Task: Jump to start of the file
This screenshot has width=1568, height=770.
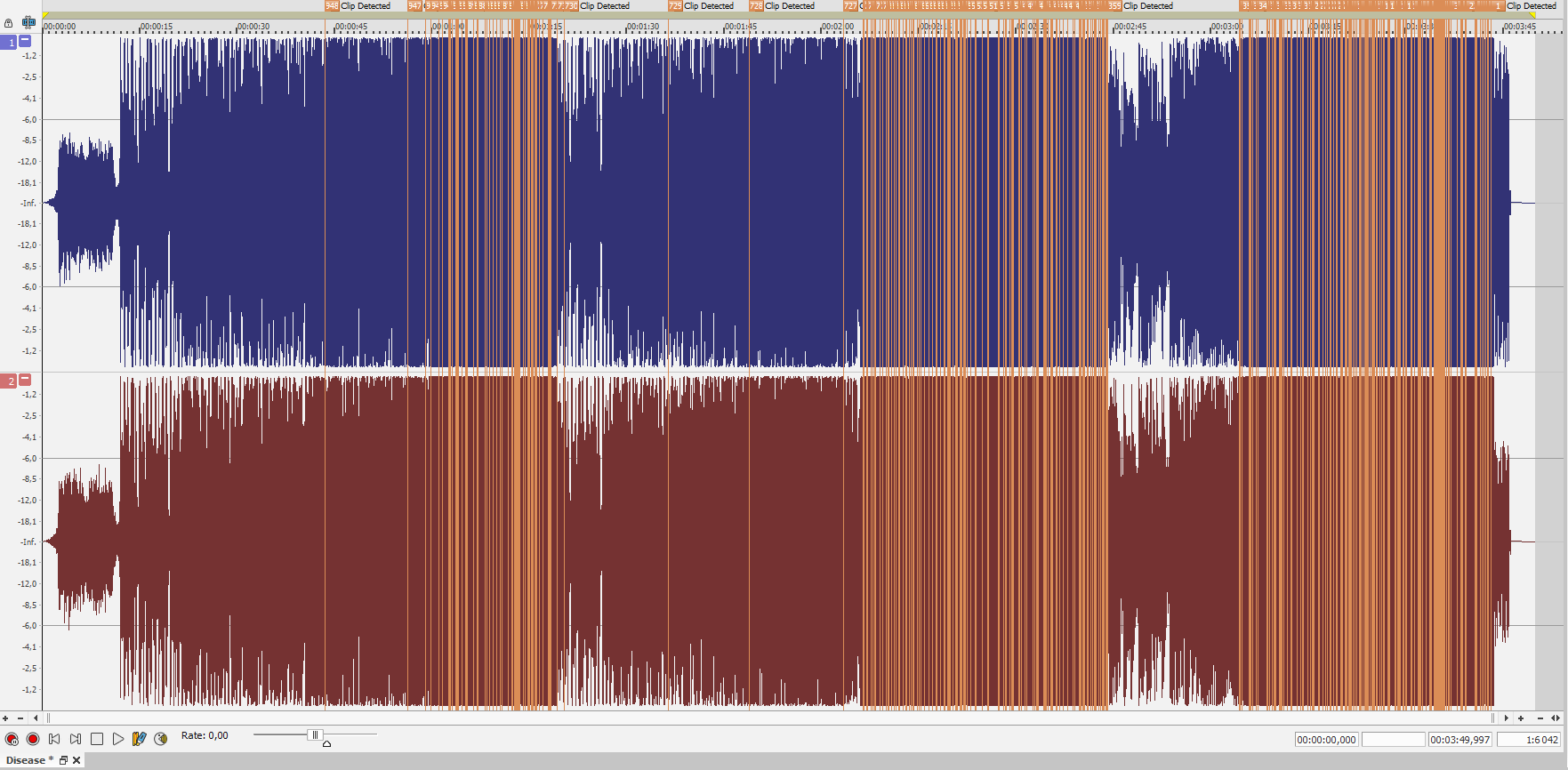Action: coord(54,739)
